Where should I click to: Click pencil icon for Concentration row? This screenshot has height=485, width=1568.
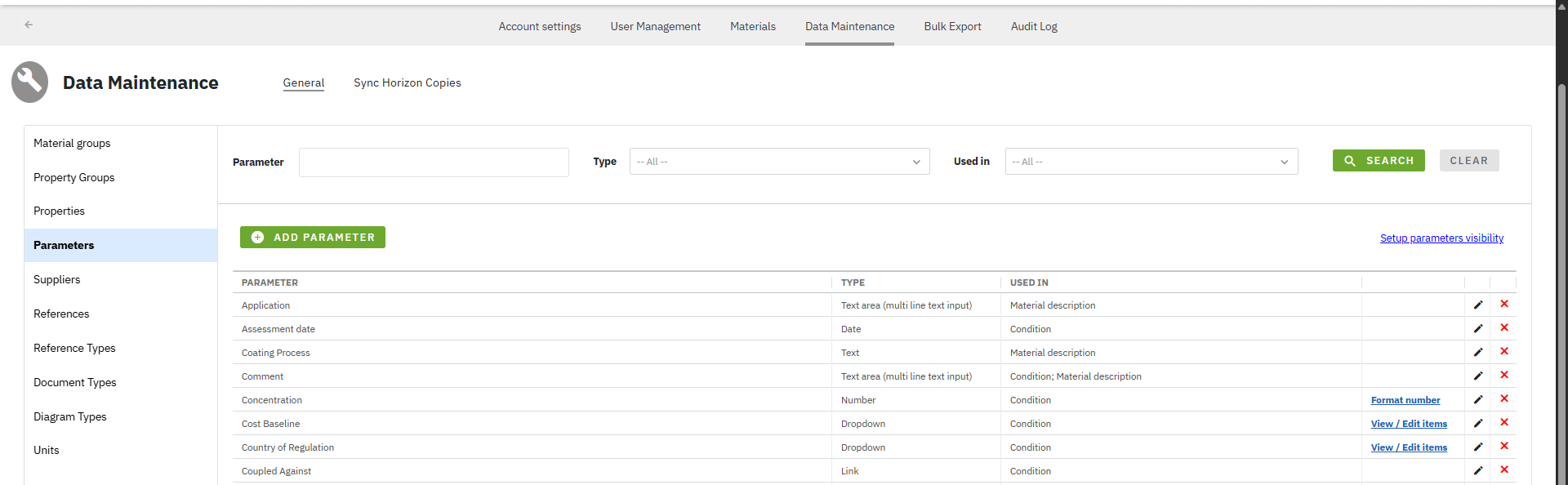(1477, 399)
